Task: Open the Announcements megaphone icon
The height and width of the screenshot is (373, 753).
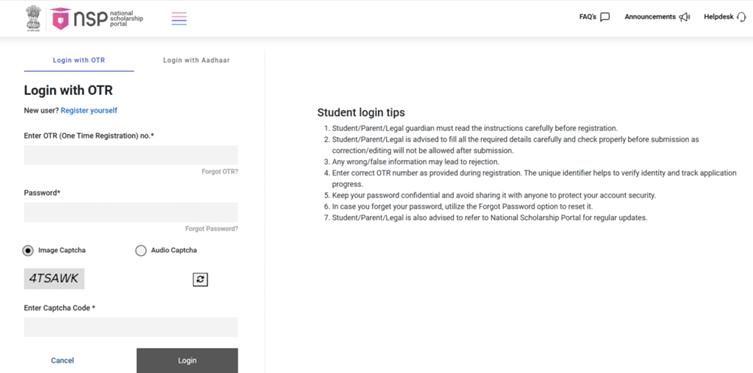Action: pyautogui.click(x=684, y=17)
